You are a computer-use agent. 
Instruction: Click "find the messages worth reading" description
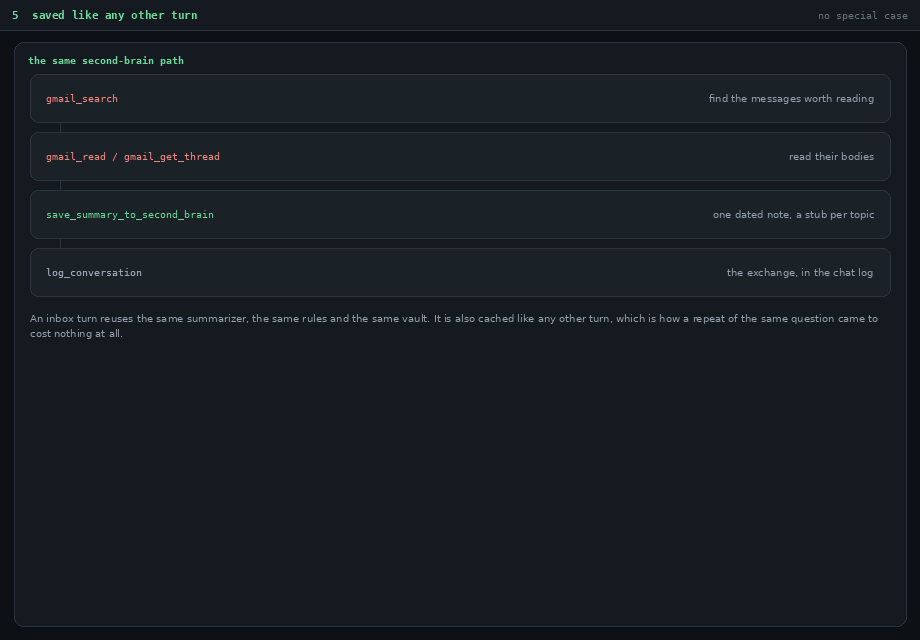coord(791,99)
